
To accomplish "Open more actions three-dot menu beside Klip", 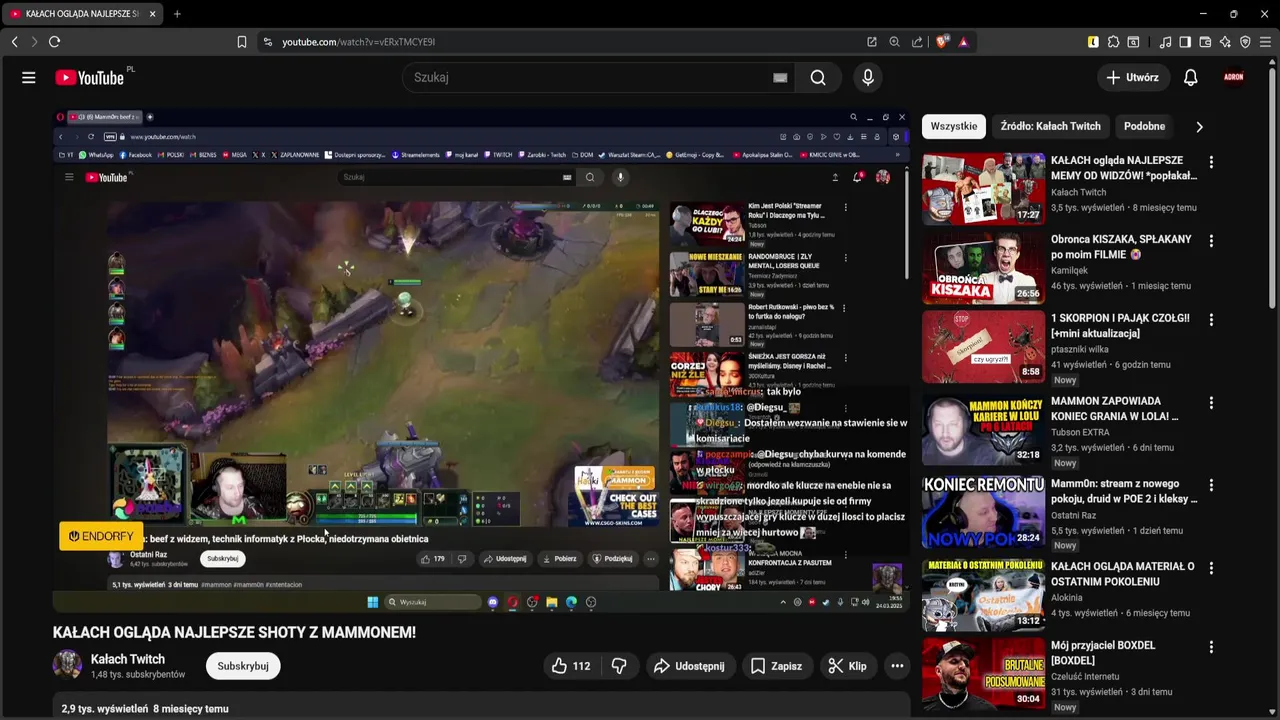I will [897, 666].
